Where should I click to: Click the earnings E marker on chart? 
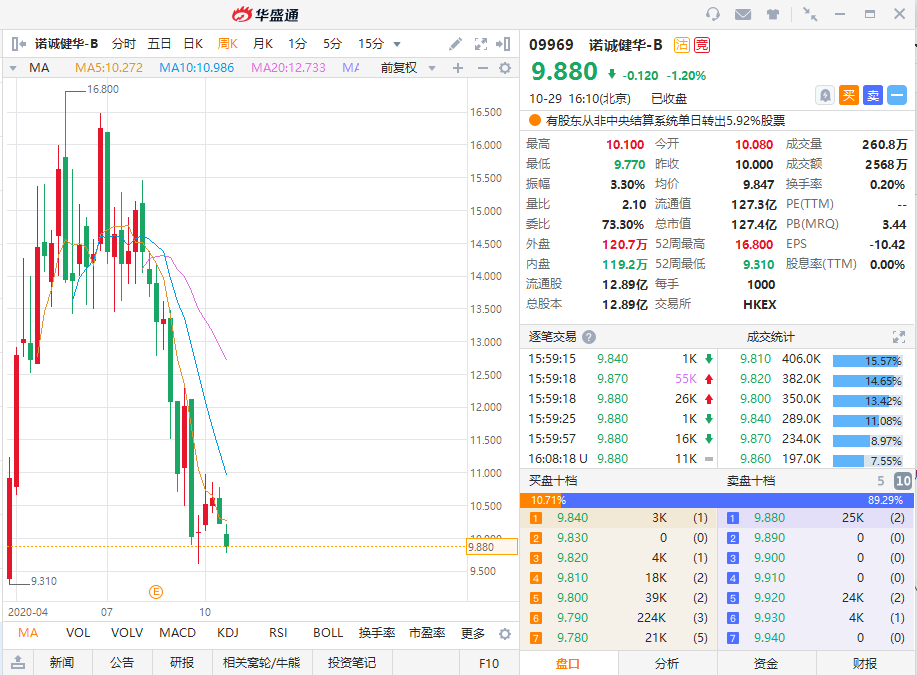coord(156,592)
